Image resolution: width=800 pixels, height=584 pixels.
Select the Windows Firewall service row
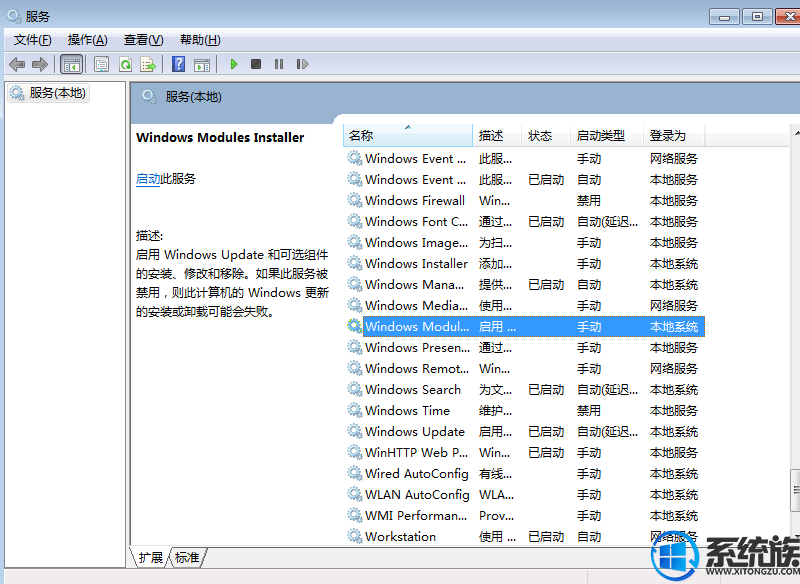[x=524, y=201]
